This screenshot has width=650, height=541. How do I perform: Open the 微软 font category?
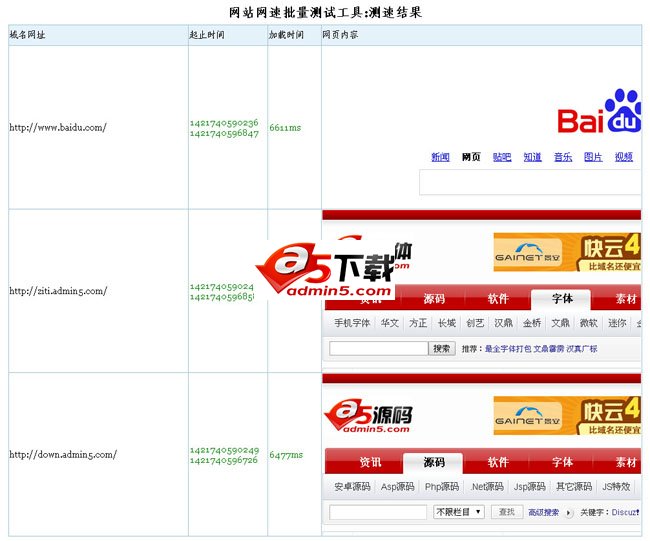click(x=589, y=323)
